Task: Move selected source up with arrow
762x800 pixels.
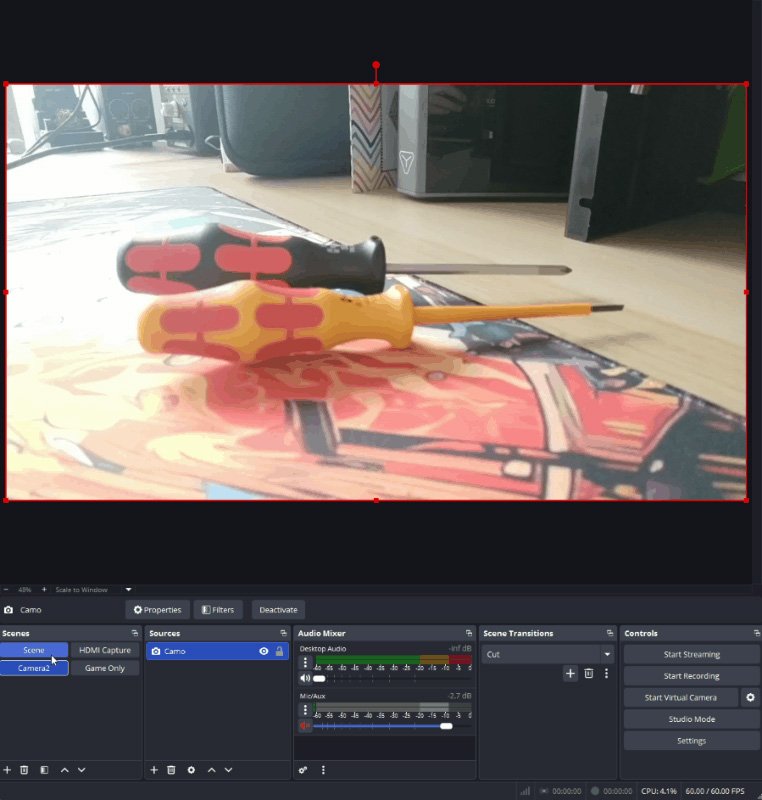Action: pyautogui.click(x=211, y=770)
